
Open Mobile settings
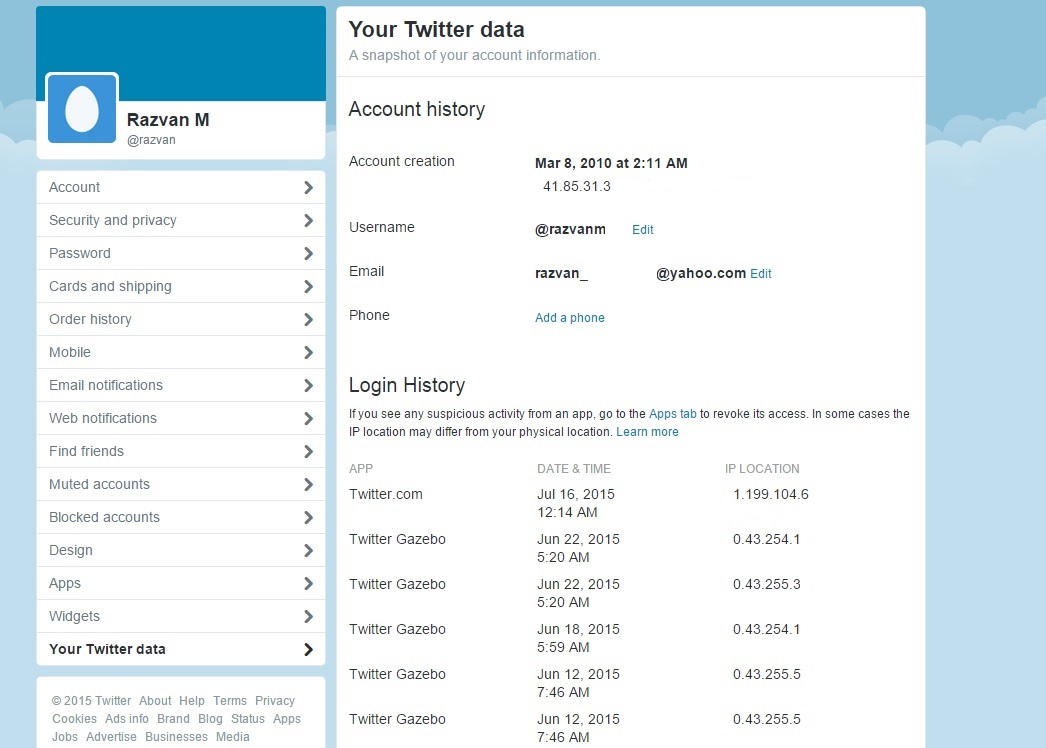pos(69,352)
